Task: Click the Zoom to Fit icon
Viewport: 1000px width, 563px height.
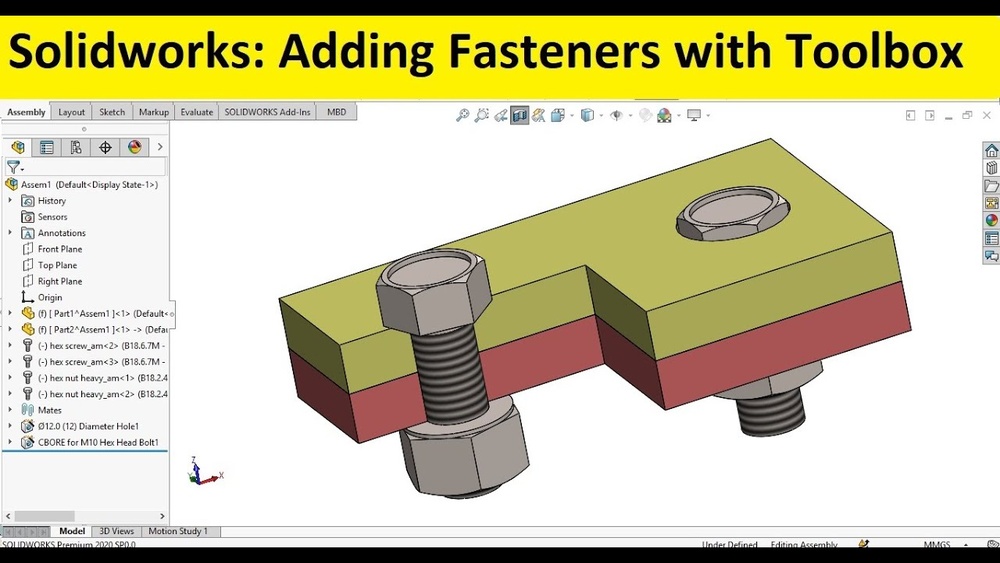Action: 462,115
